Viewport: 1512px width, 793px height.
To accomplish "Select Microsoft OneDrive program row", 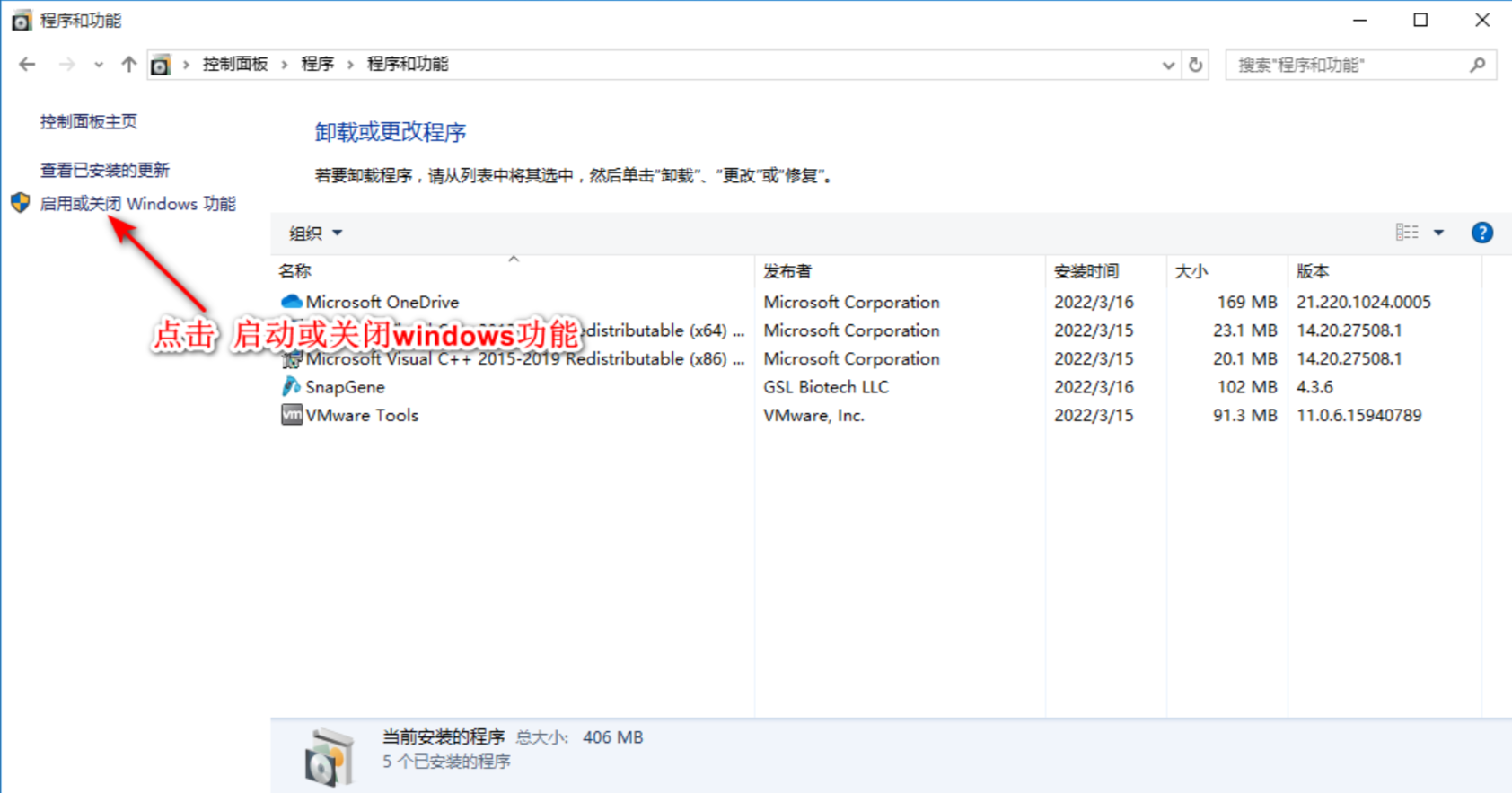I will [x=875, y=303].
